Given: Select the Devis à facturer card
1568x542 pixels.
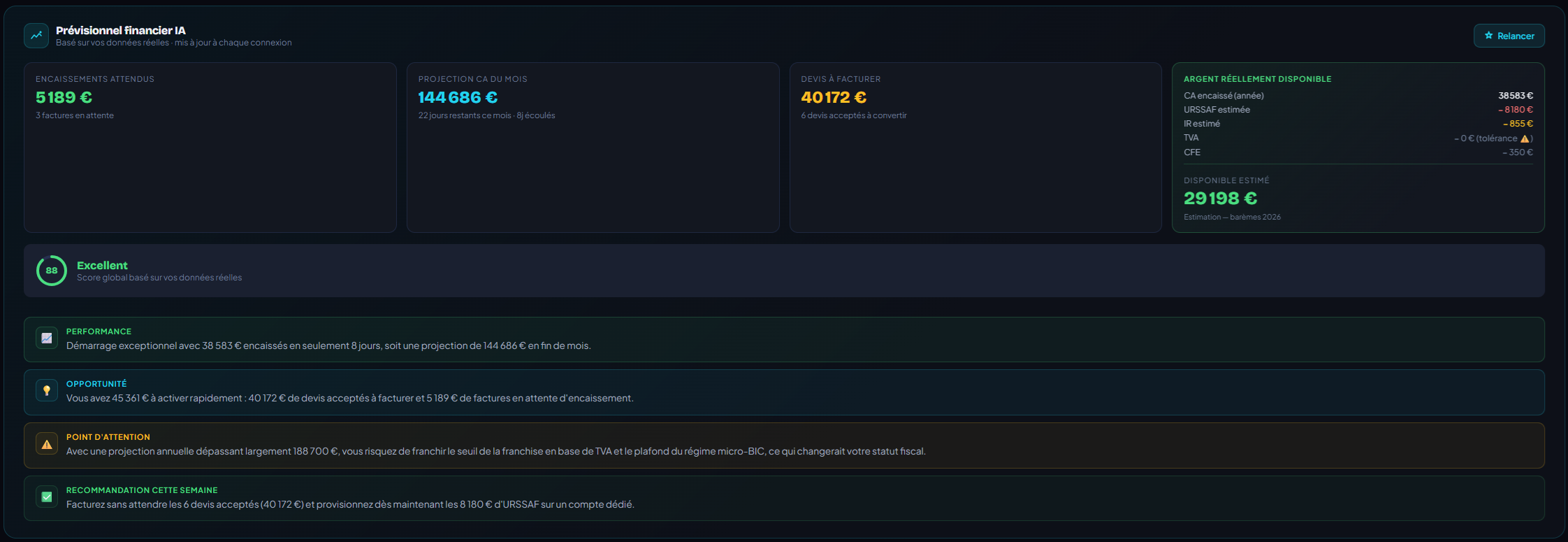Looking at the screenshot, I should click(x=975, y=148).
